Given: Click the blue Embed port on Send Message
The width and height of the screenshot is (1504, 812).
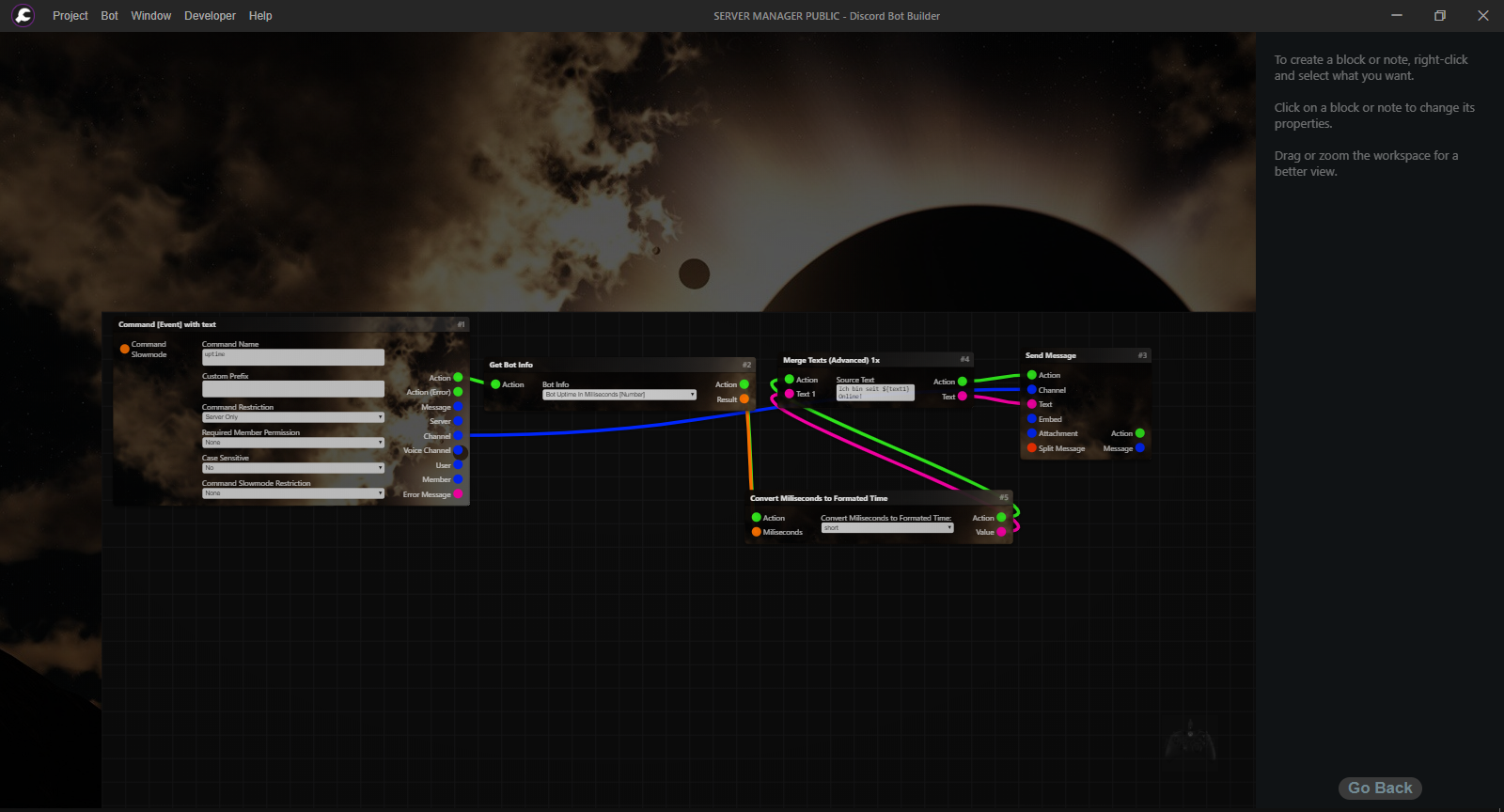Looking at the screenshot, I should [1031, 419].
